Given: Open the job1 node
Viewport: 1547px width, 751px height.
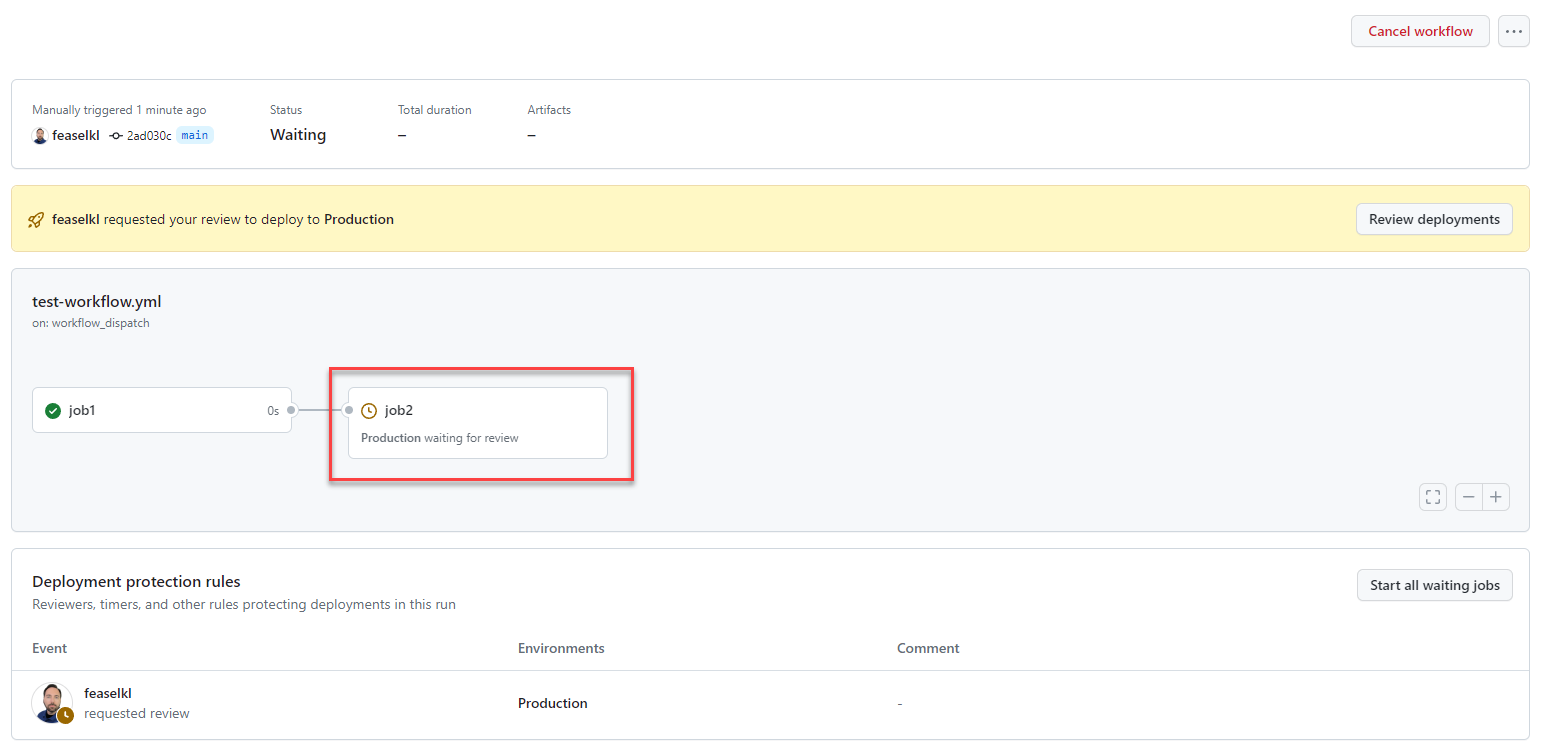Looking at the screenshot, I should pos(162,410).
